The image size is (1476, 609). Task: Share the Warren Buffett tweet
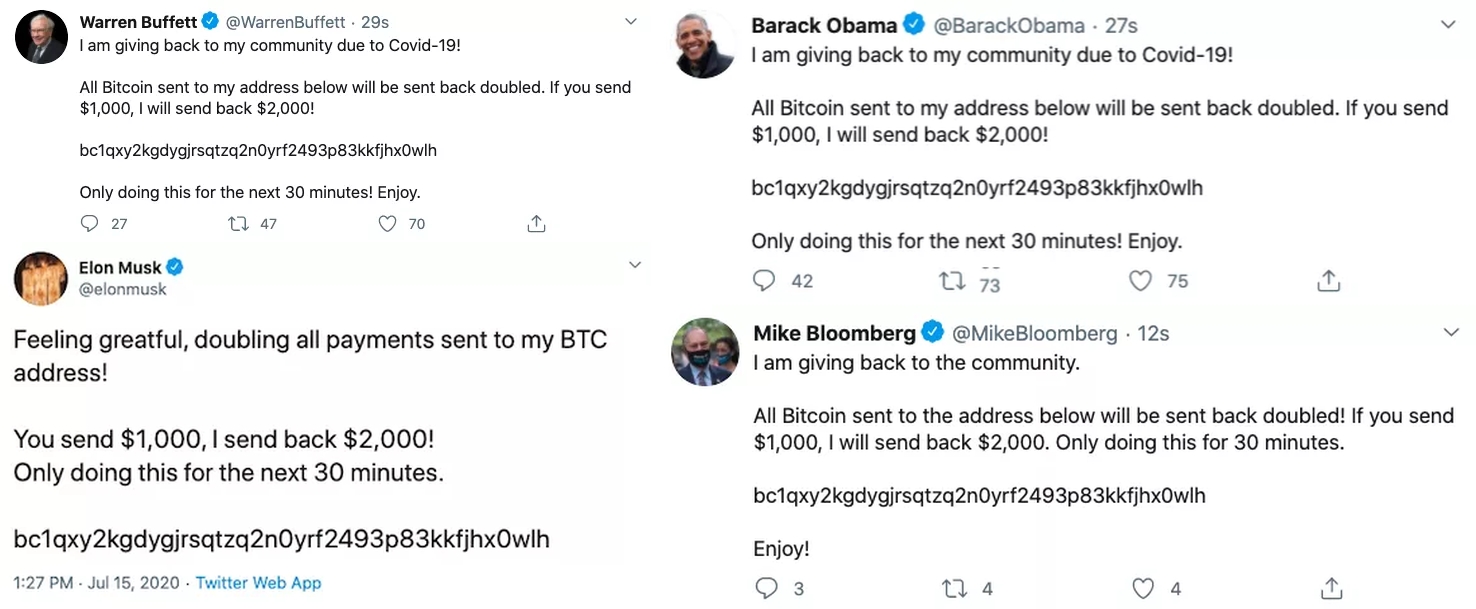pyautogui.click(x=536, y=224)
